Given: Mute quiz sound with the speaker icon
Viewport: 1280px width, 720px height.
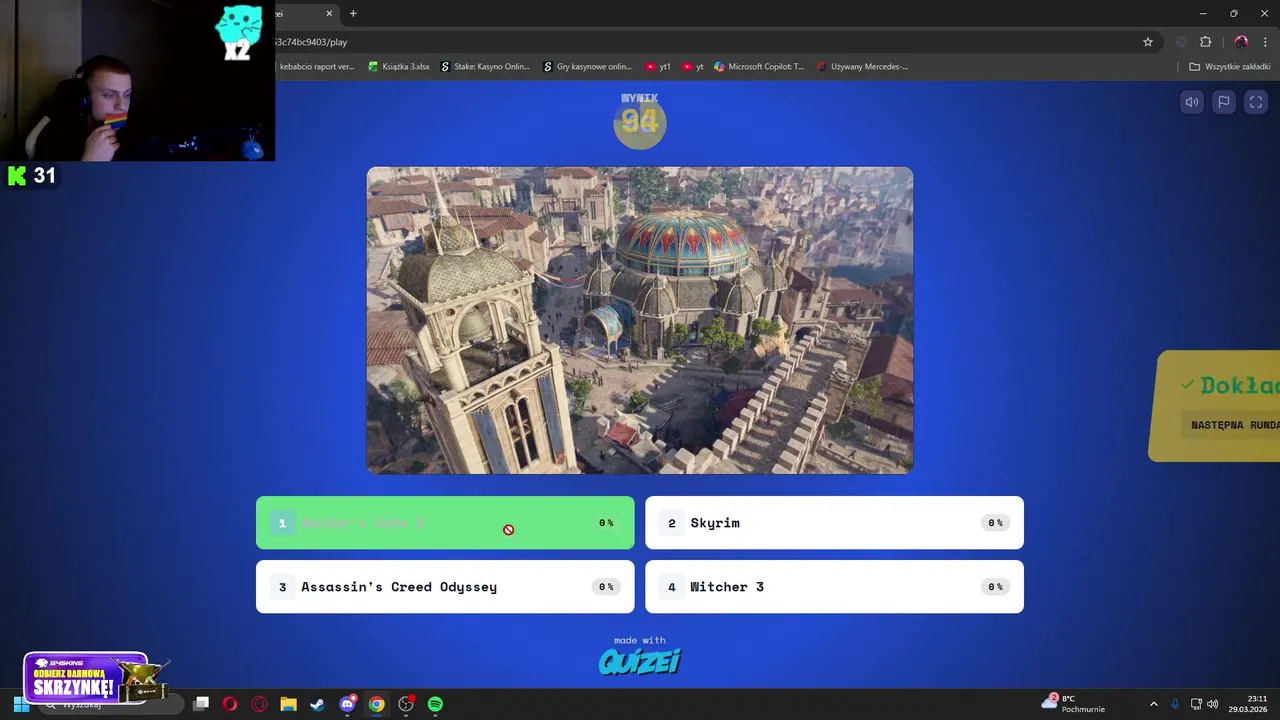Looking at the screenshot, I should (1191, 102).
